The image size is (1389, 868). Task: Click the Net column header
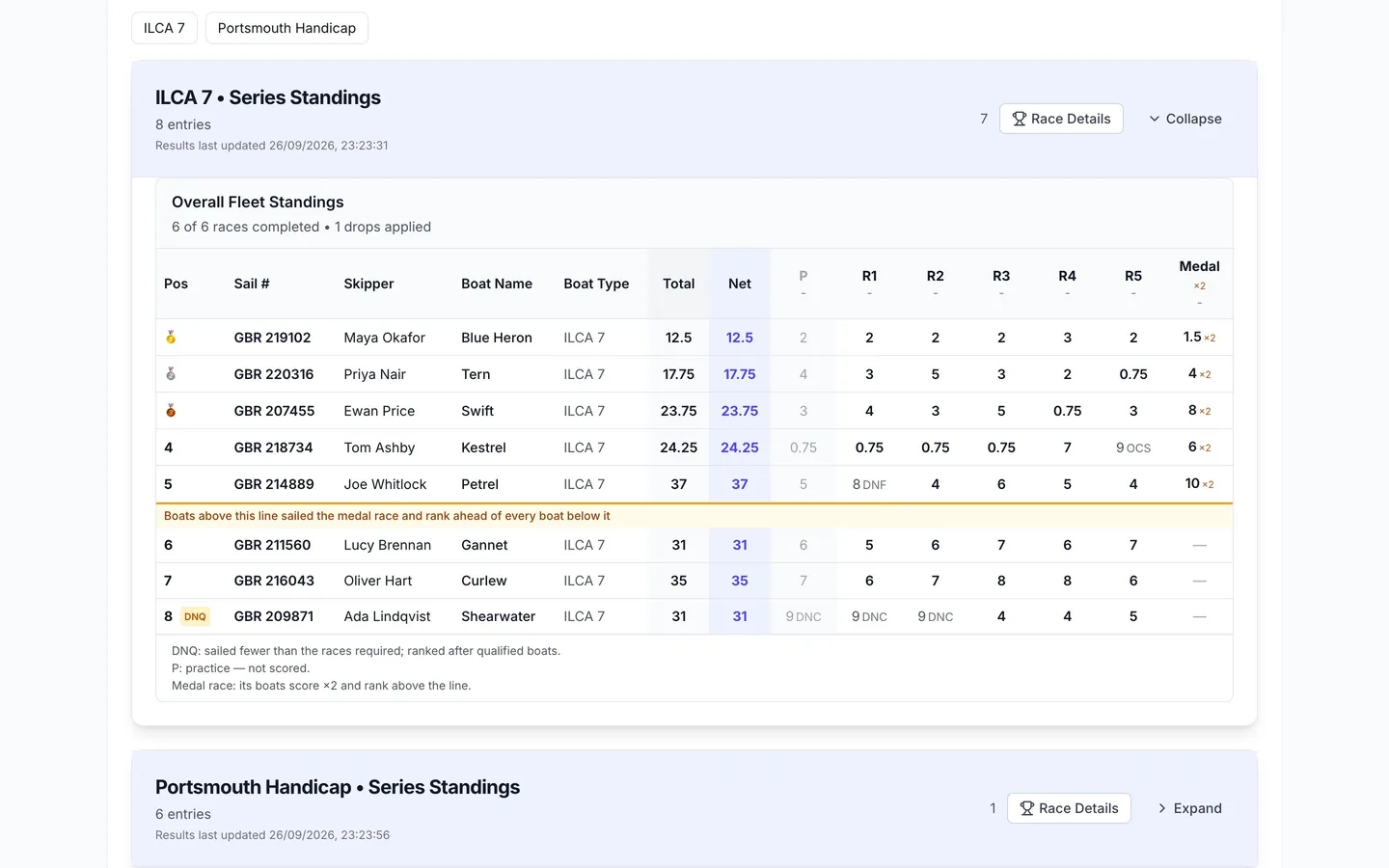coord(740,284)
